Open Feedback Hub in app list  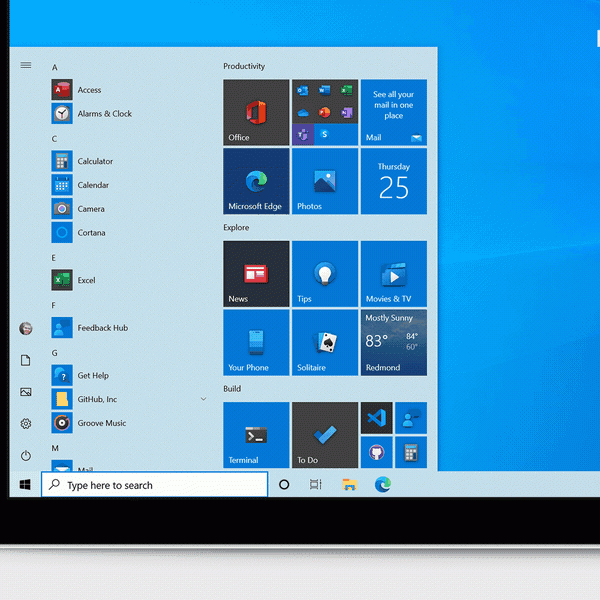(x=130, y=328)
